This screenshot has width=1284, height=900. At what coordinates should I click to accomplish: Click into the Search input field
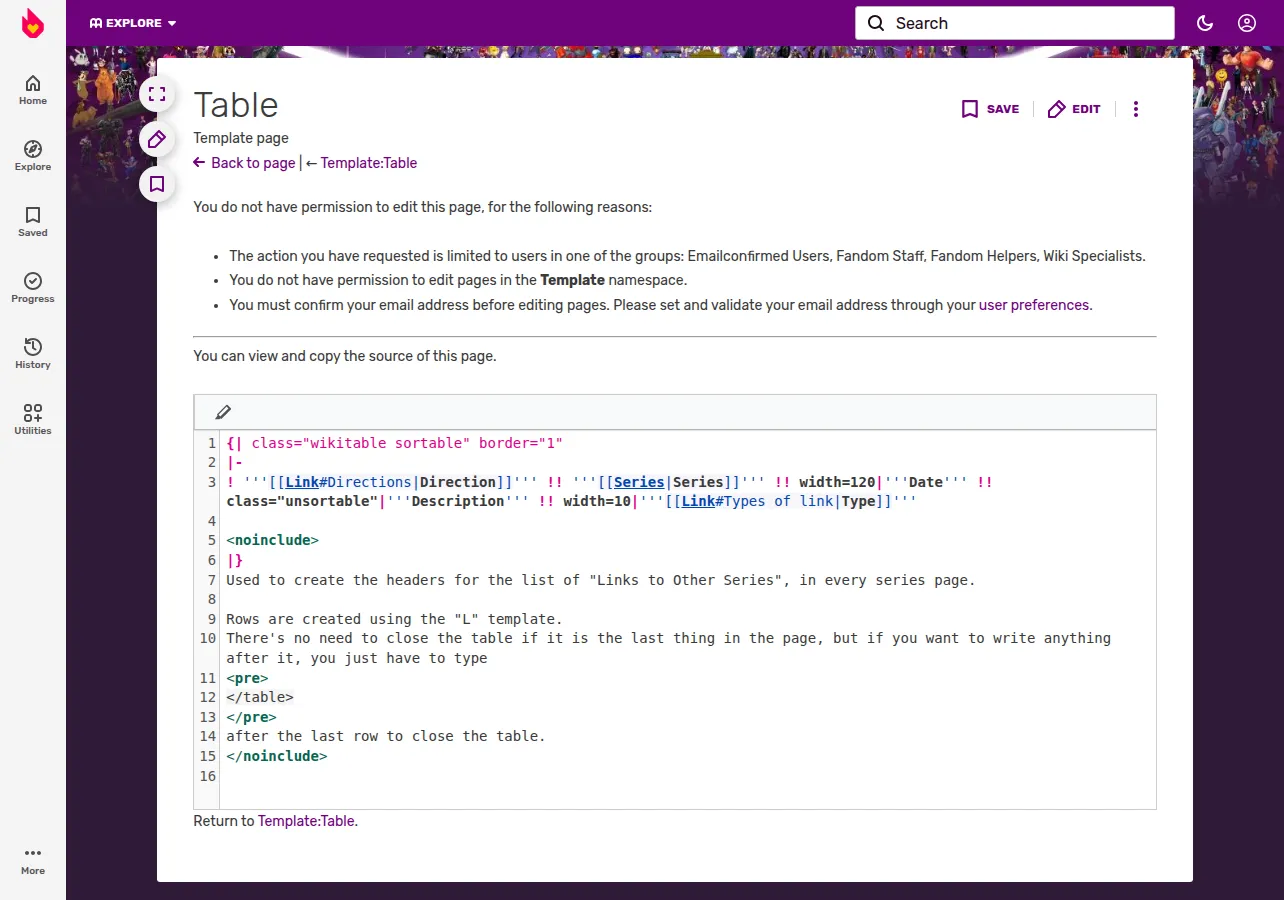click(x=1014, y=23)
